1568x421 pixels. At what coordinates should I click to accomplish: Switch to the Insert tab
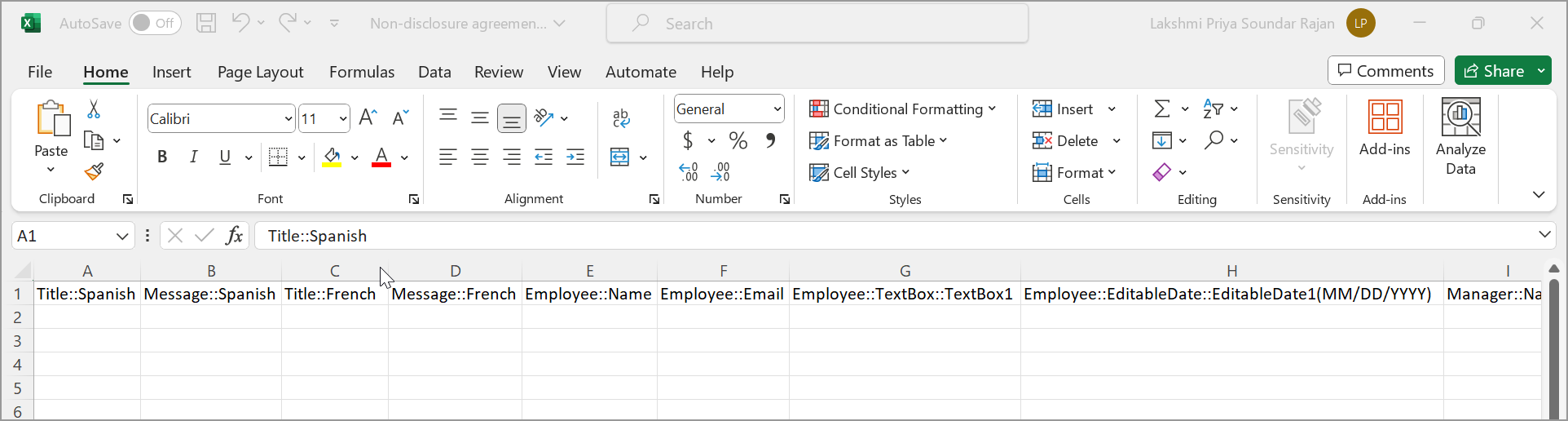(x=172, y=72)
